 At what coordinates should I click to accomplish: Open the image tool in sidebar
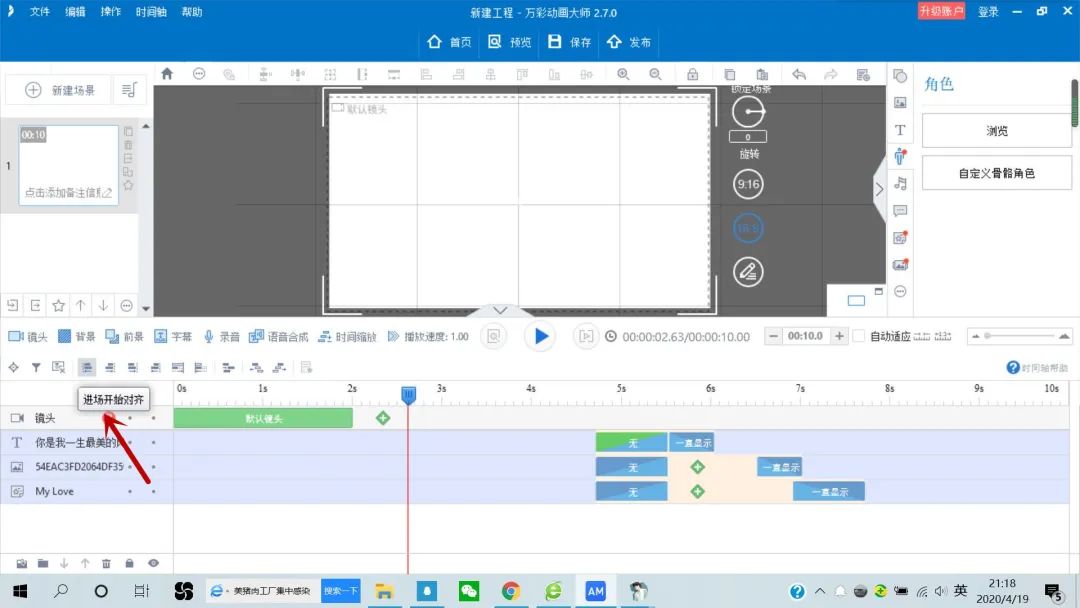tap(900, 103)
